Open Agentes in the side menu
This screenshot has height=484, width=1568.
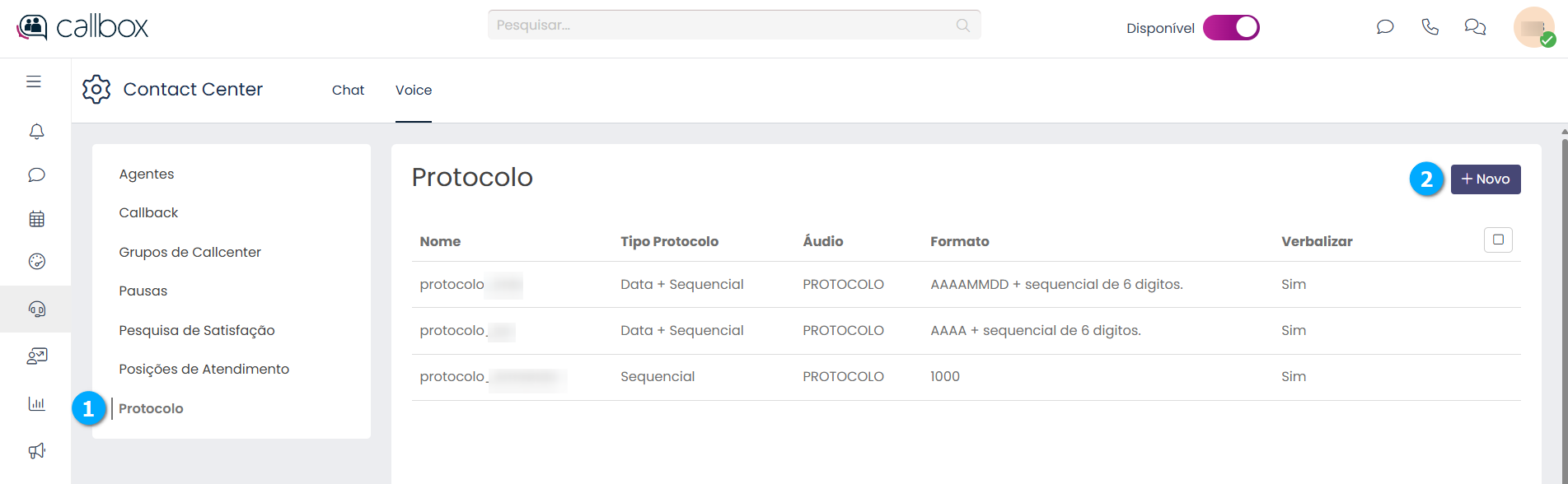click(147, 174)
